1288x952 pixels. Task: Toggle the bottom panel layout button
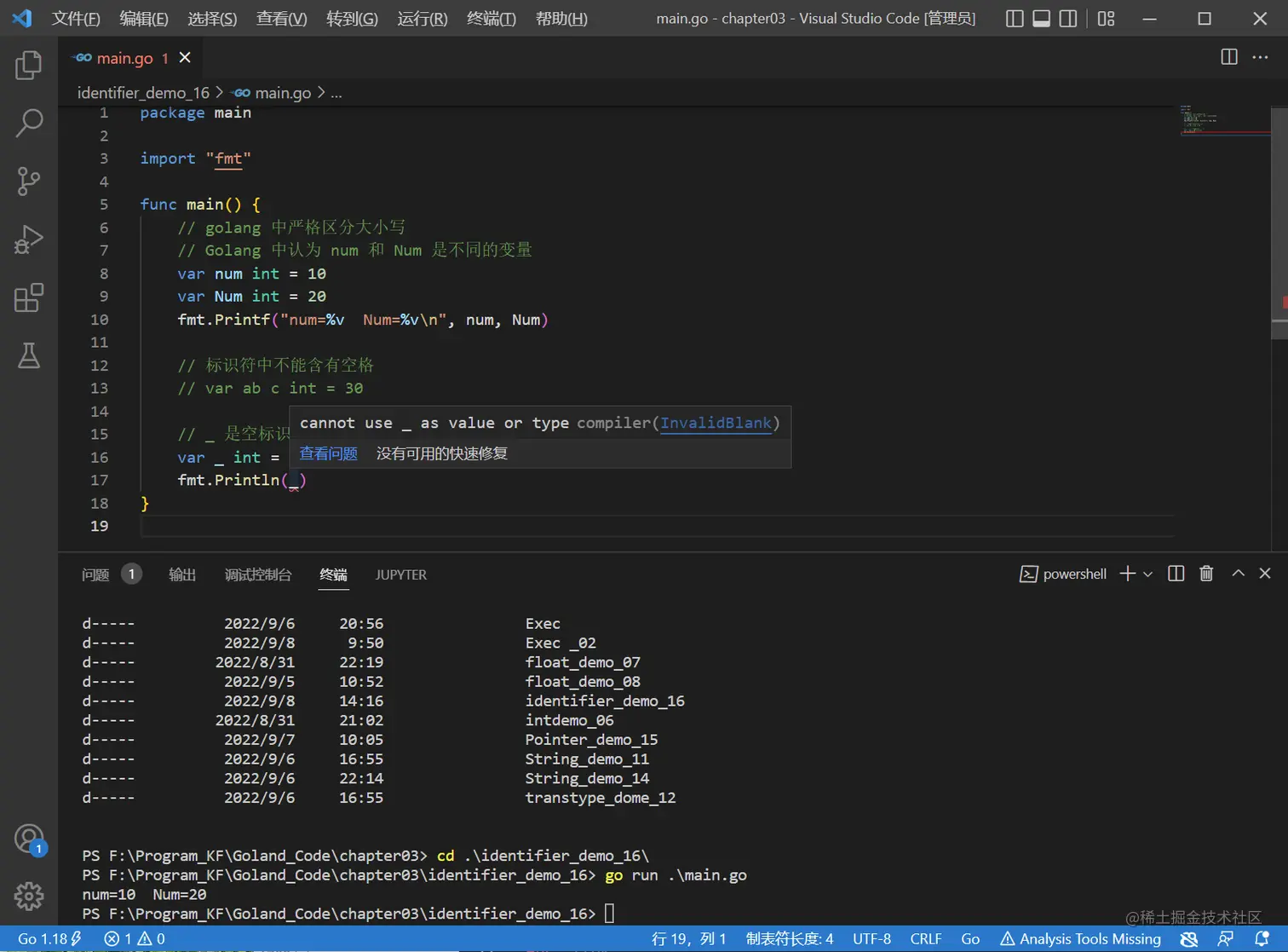(1041, 19)
